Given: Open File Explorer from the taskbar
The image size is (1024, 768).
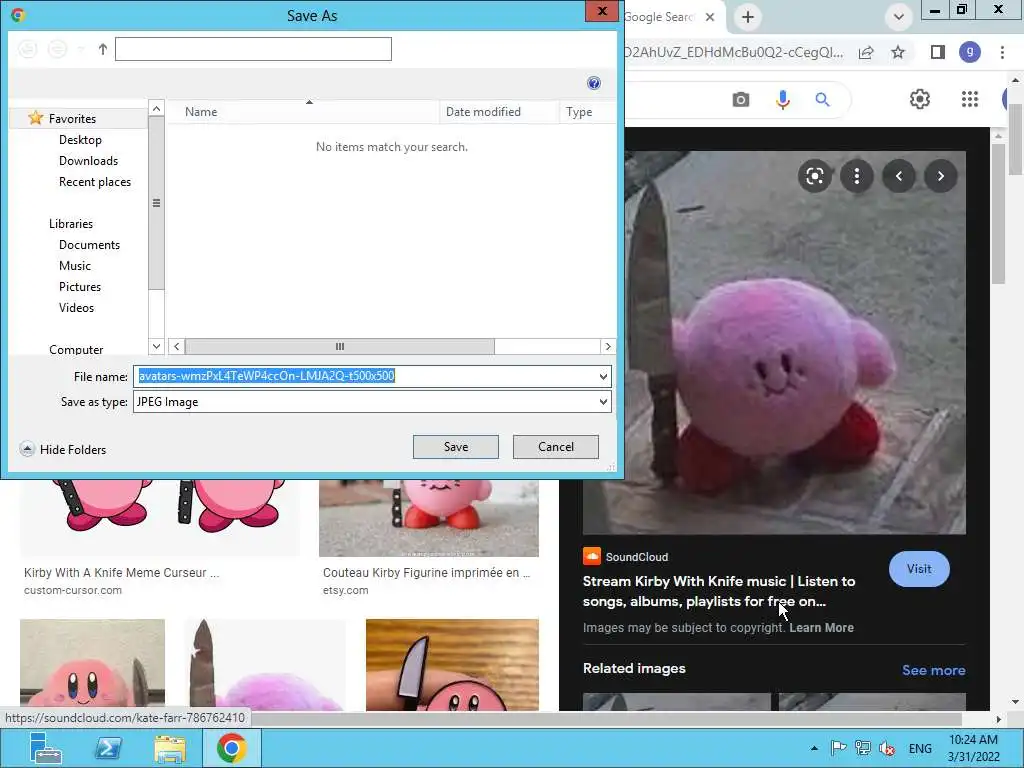Looking at the screenshot, I should (x=170, y=748).
